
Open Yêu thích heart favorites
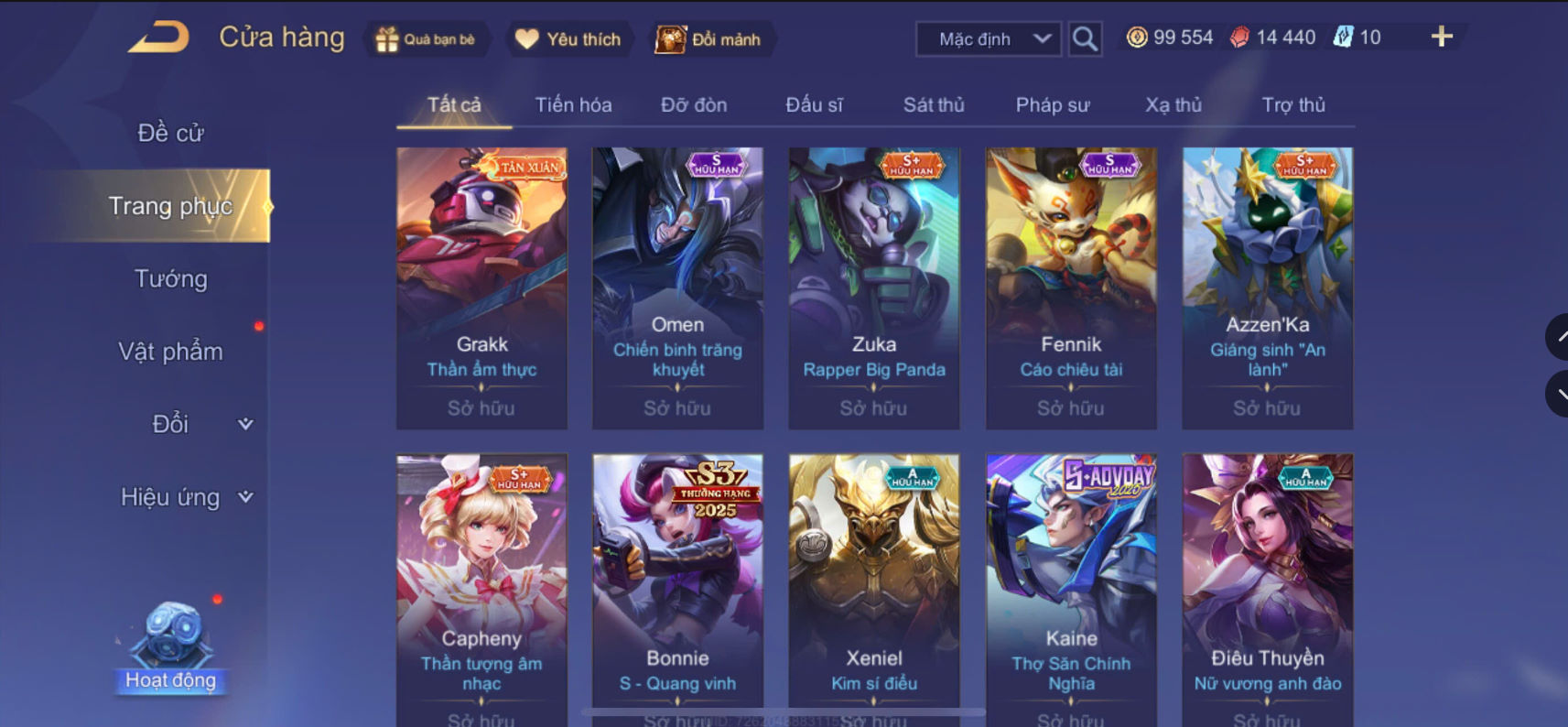coord(526,39)
